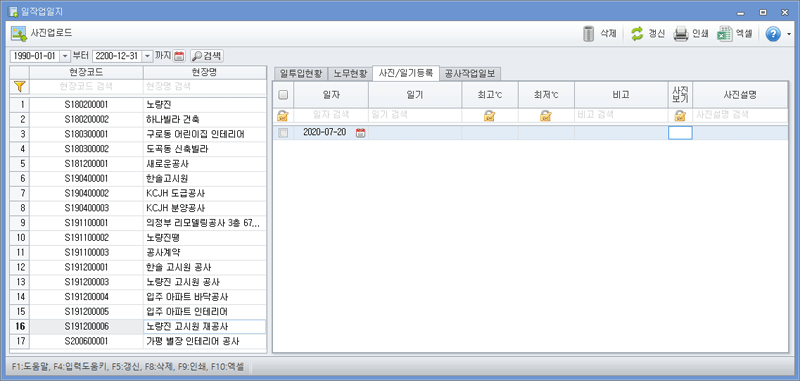Click the 사진설명 검색 filter field
Viewport: 800px width, 381px height.
click(740, 115)
